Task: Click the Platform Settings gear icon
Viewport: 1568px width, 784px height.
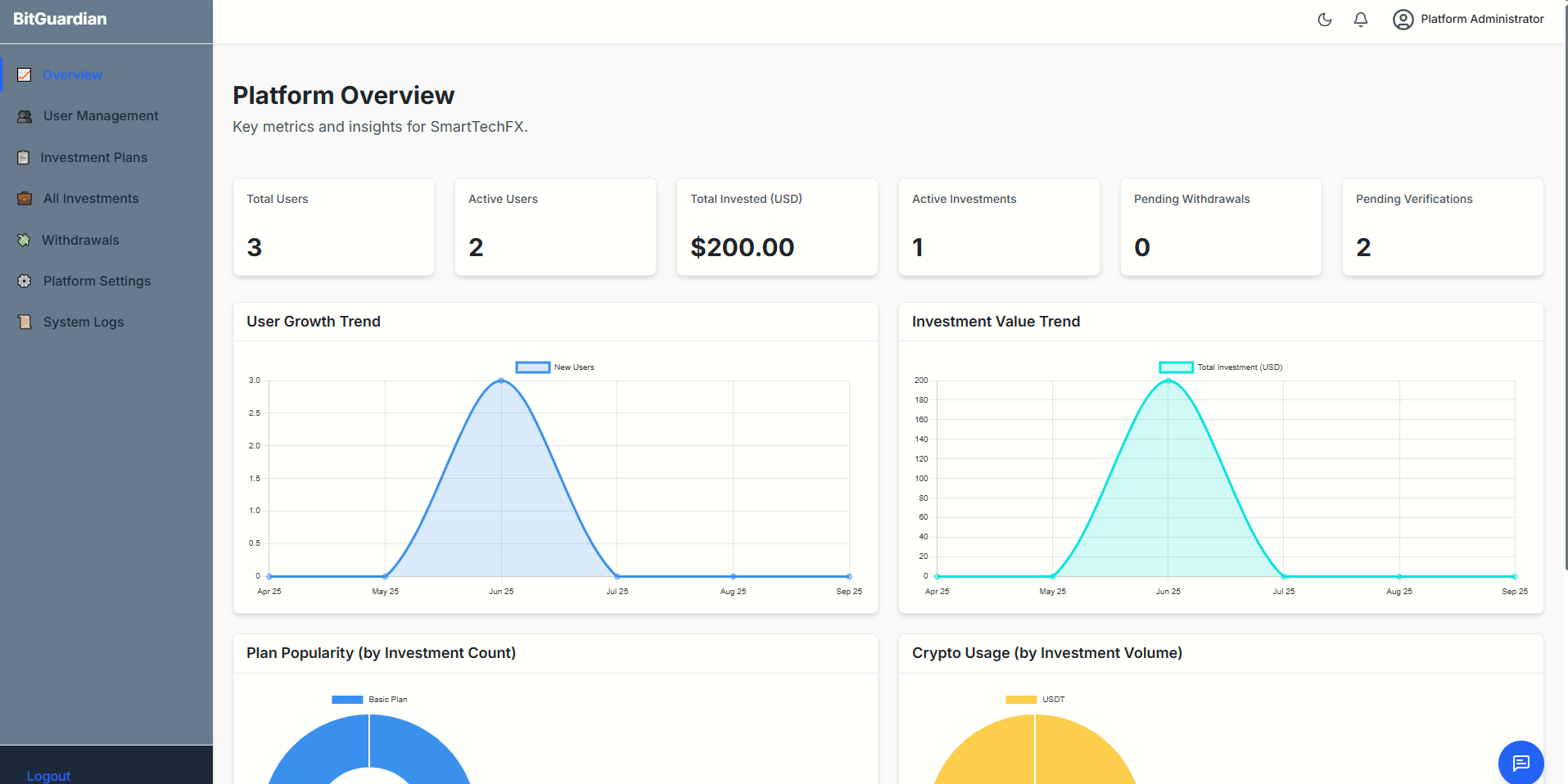Action: pyautogui.click(x=25, y=282)
